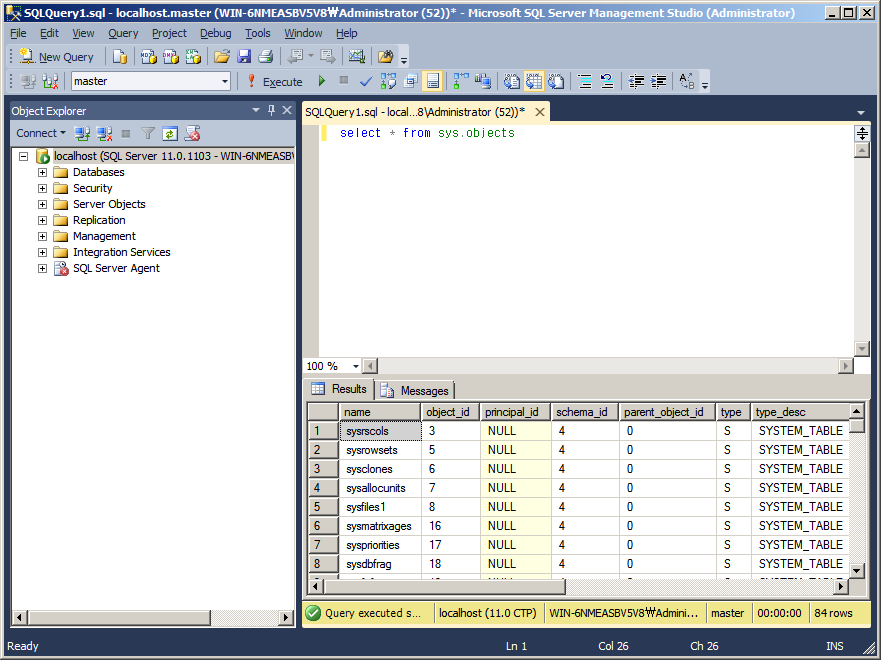Image resolution: width=881 pixels, height=660 pixels.
Task: Expand the Server Objects folder
Action: 42,204
